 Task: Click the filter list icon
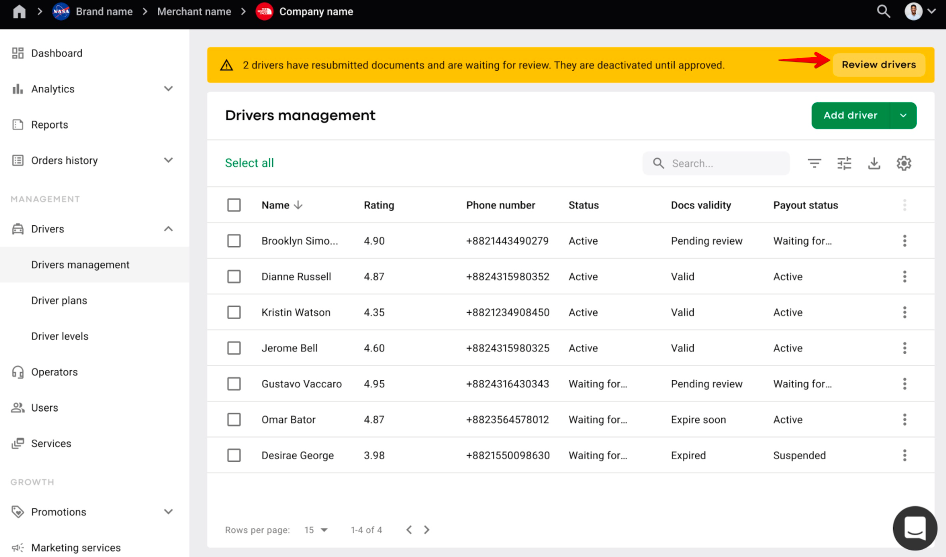pos(815,163)
